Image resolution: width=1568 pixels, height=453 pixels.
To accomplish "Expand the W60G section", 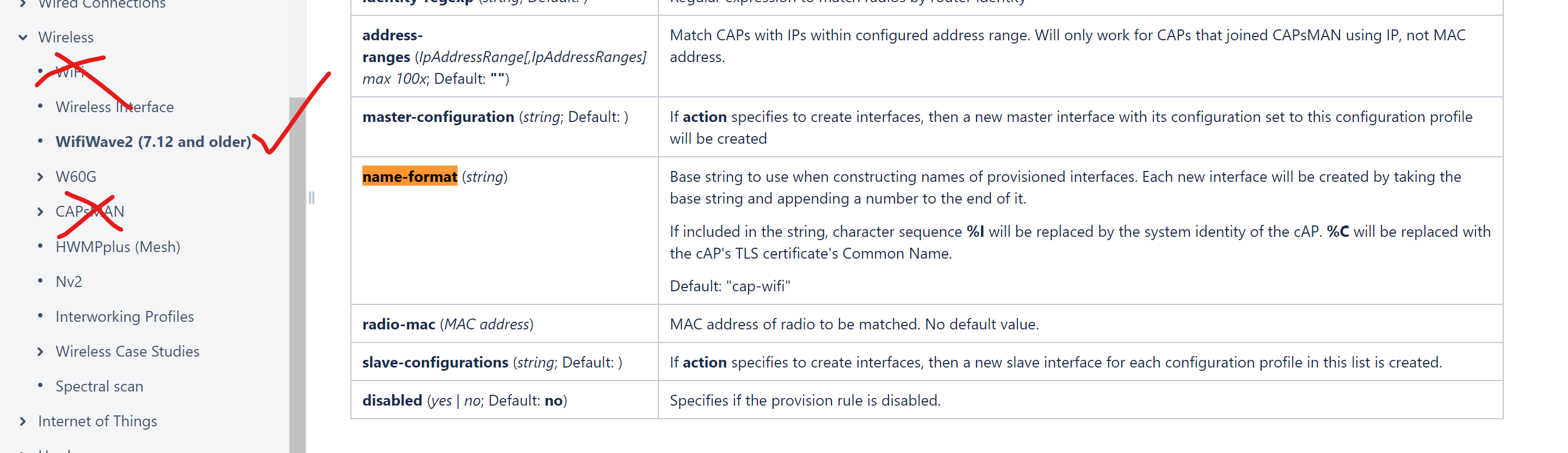I will 40,177.
